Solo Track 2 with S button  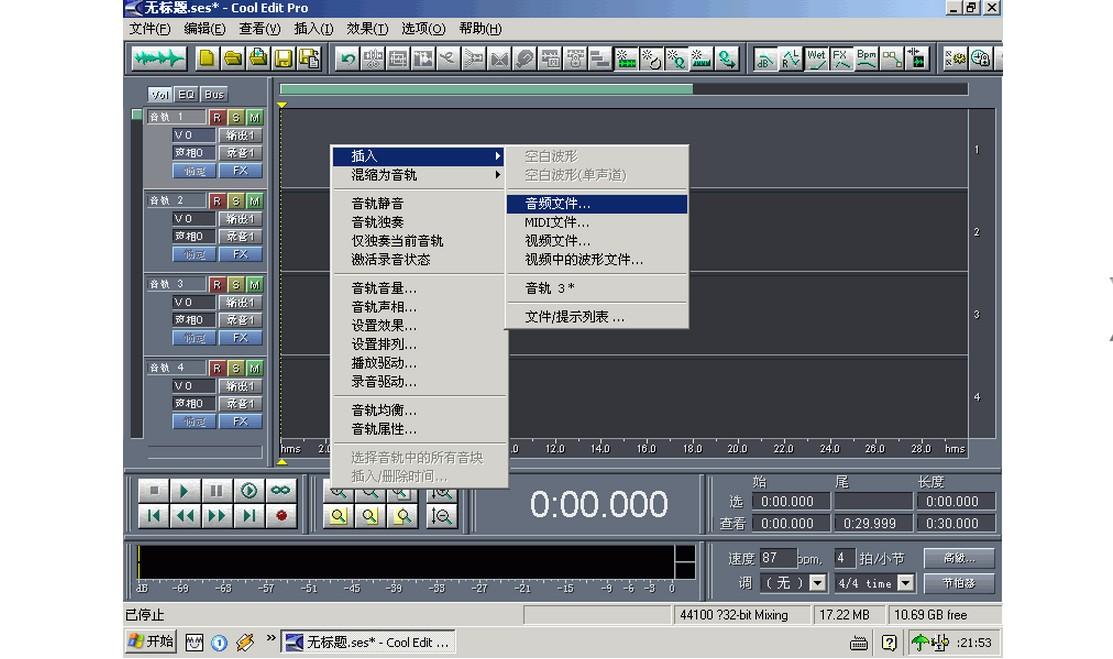point(236,201)
